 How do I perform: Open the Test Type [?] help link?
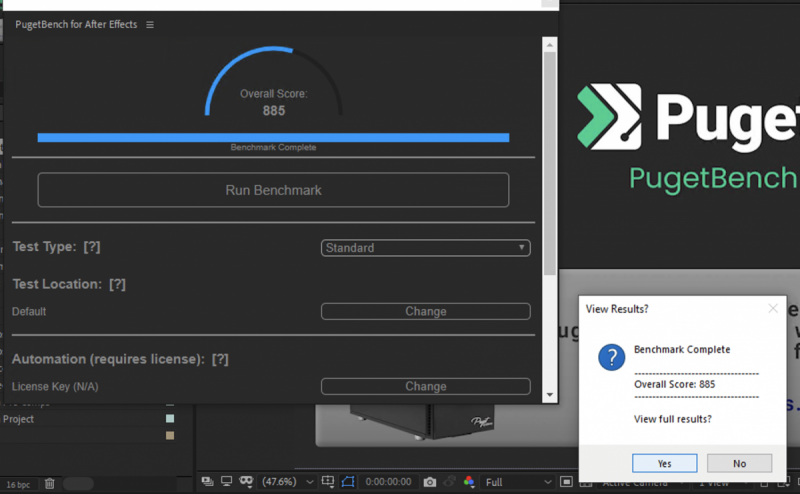(x=92, y=247)
